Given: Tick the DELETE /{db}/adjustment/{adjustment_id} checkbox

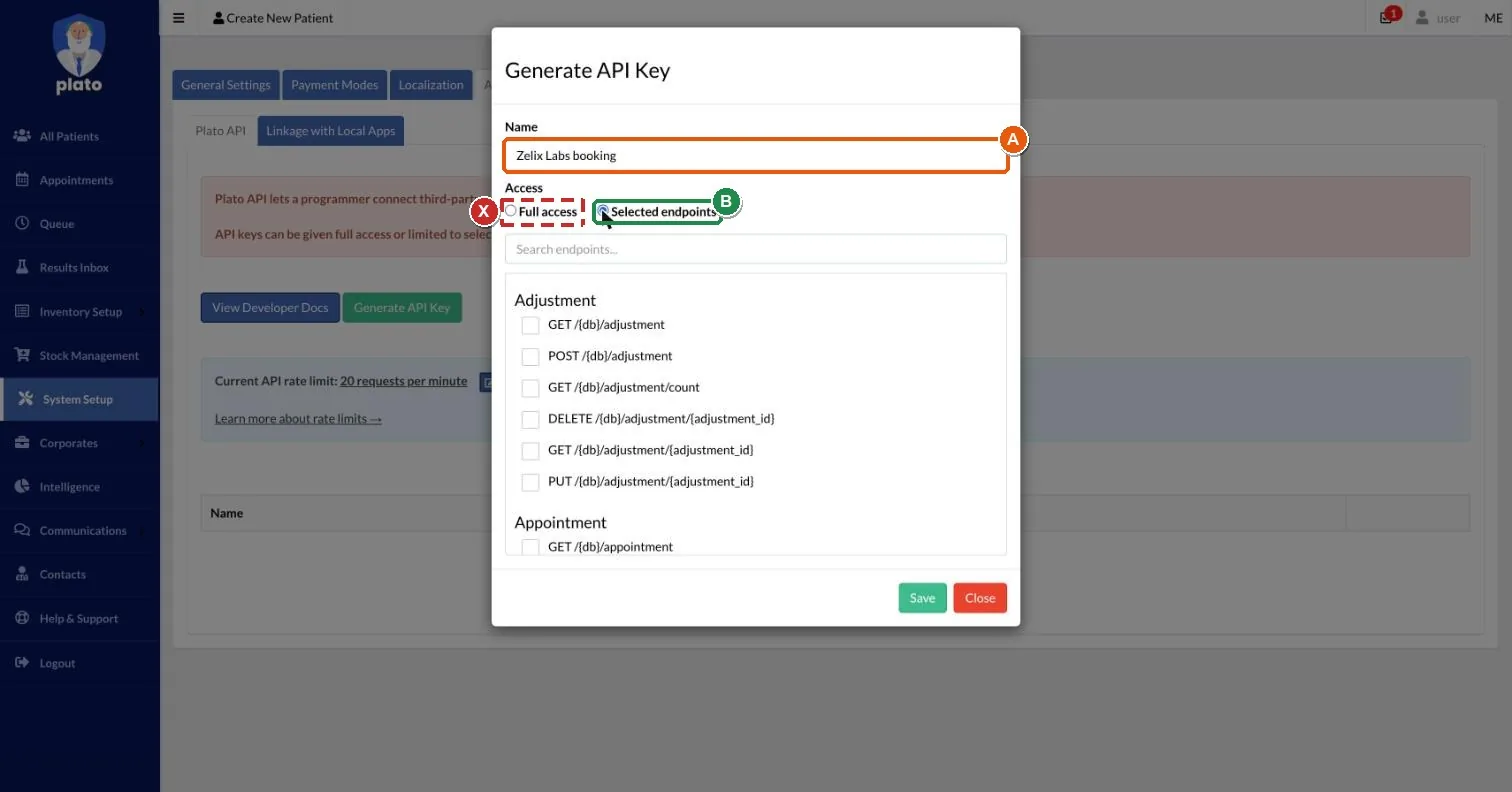Looking at the screenshot, I should point(530,419).
